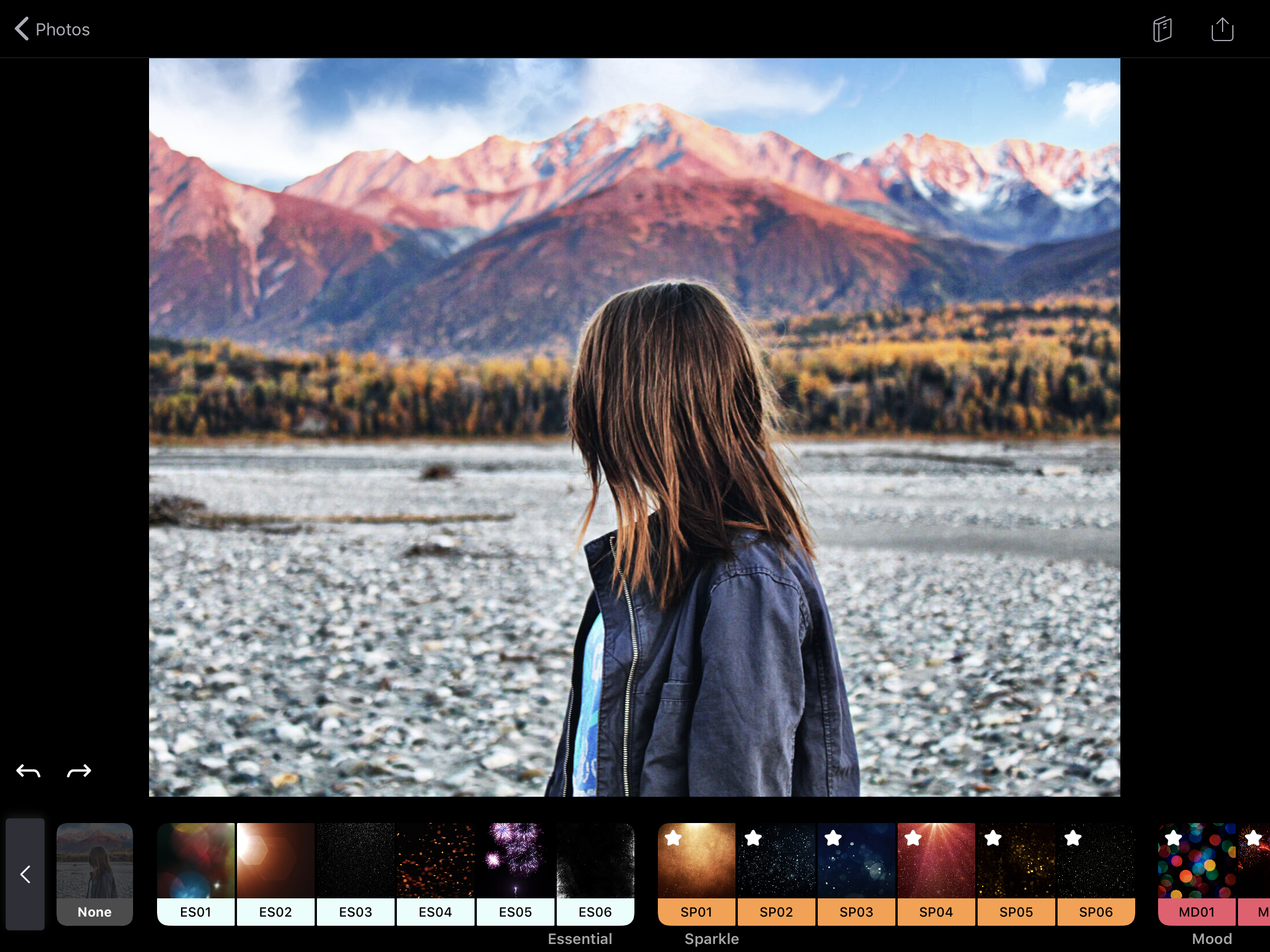The height and width of the screenshot is (952, 1270).
Task: Apply the MD01 colorful bokeh overlay
Action: (x=1196, y=873)
